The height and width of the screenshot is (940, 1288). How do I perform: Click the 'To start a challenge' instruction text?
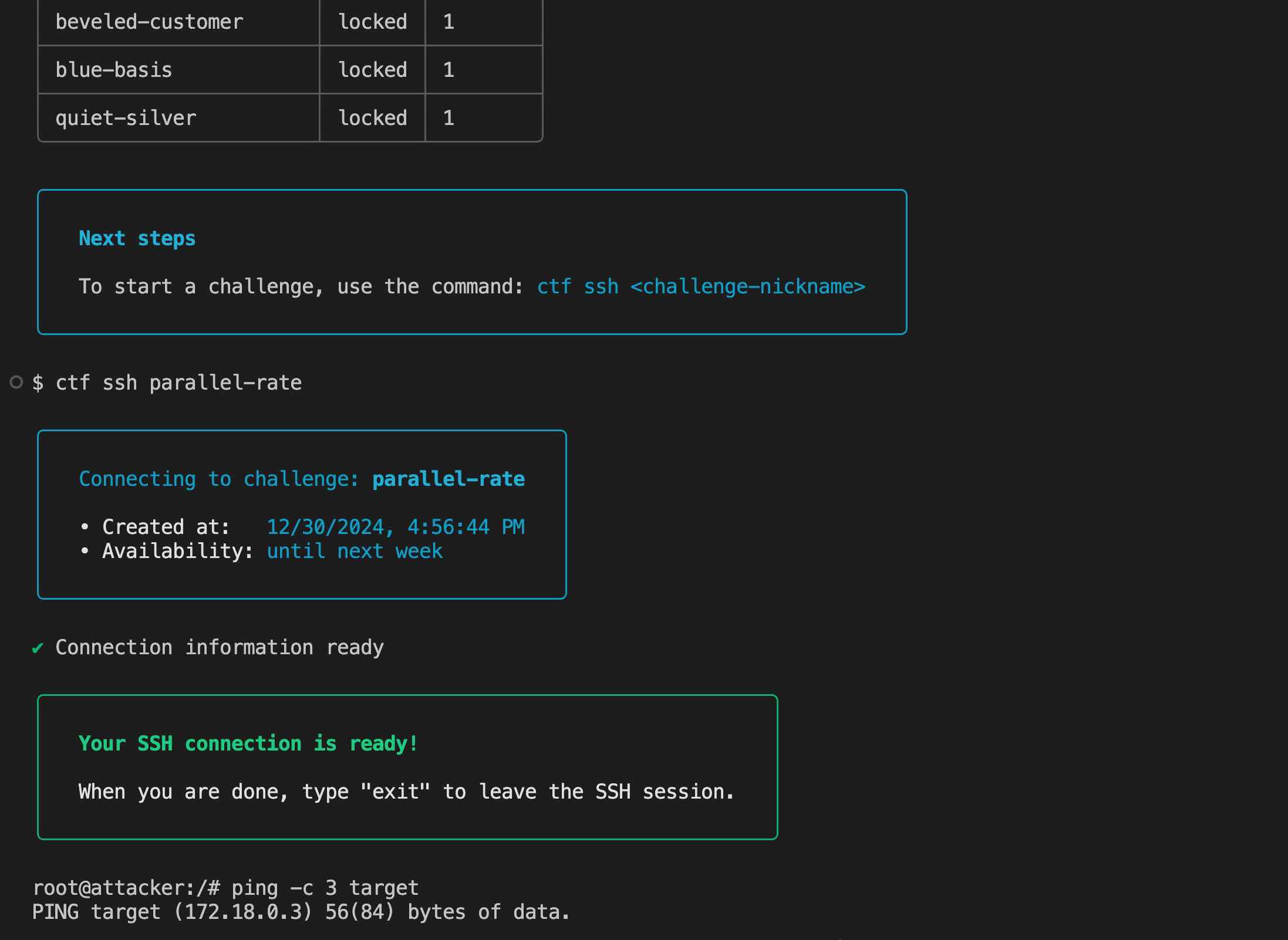pyautogui.click(x=301, y=286)
